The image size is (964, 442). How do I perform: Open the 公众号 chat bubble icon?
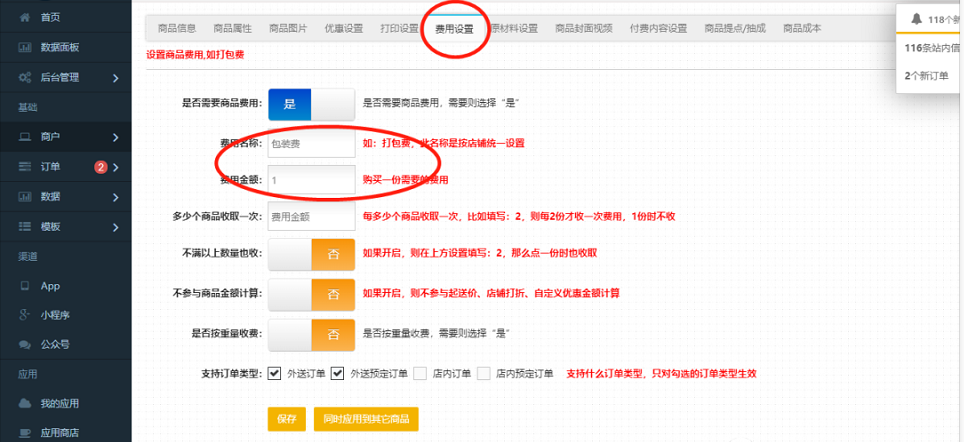point(25,345)
